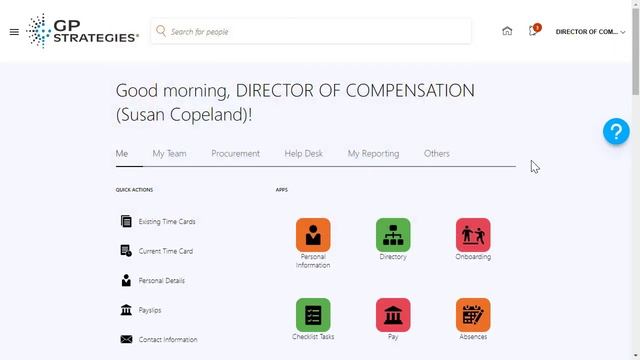Click the Personal Details person icon

pyautogui.click(x=126, y=280)
